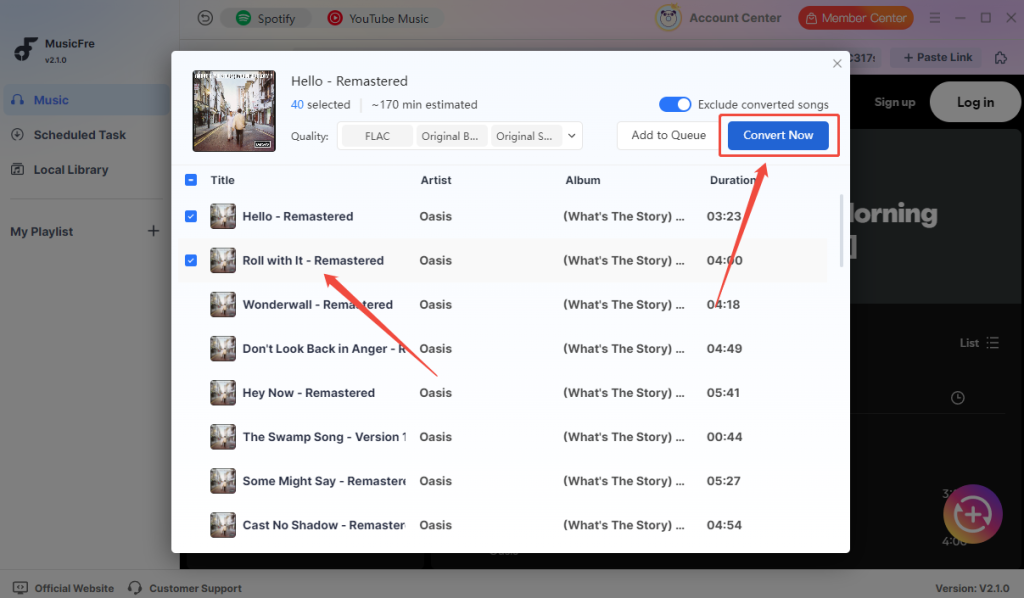Open the hamburger menu icon in title bar
Image resolution: width=1024 pixels, height=598 pixels.
coord(935,18)
